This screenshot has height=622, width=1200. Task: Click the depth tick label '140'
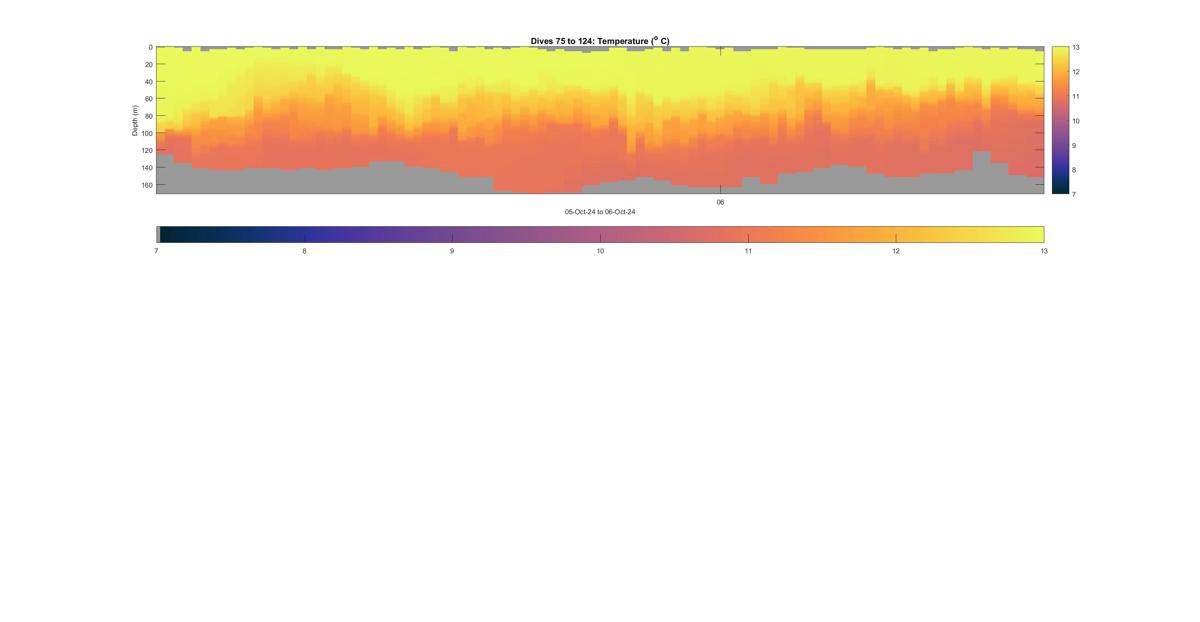[x=146, y=168]
